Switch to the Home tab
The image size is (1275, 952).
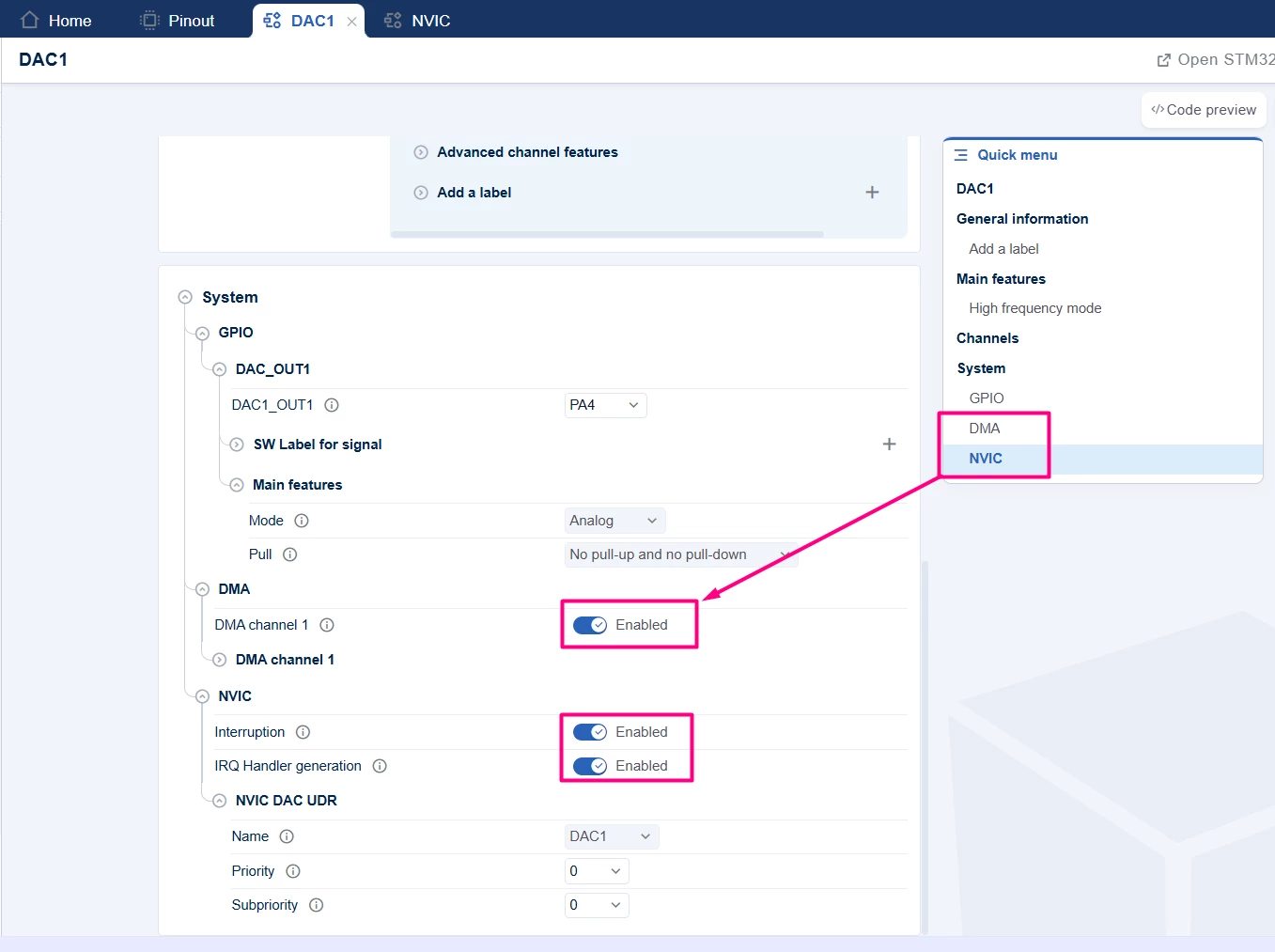pyautogui.click(x=55, y=20)
